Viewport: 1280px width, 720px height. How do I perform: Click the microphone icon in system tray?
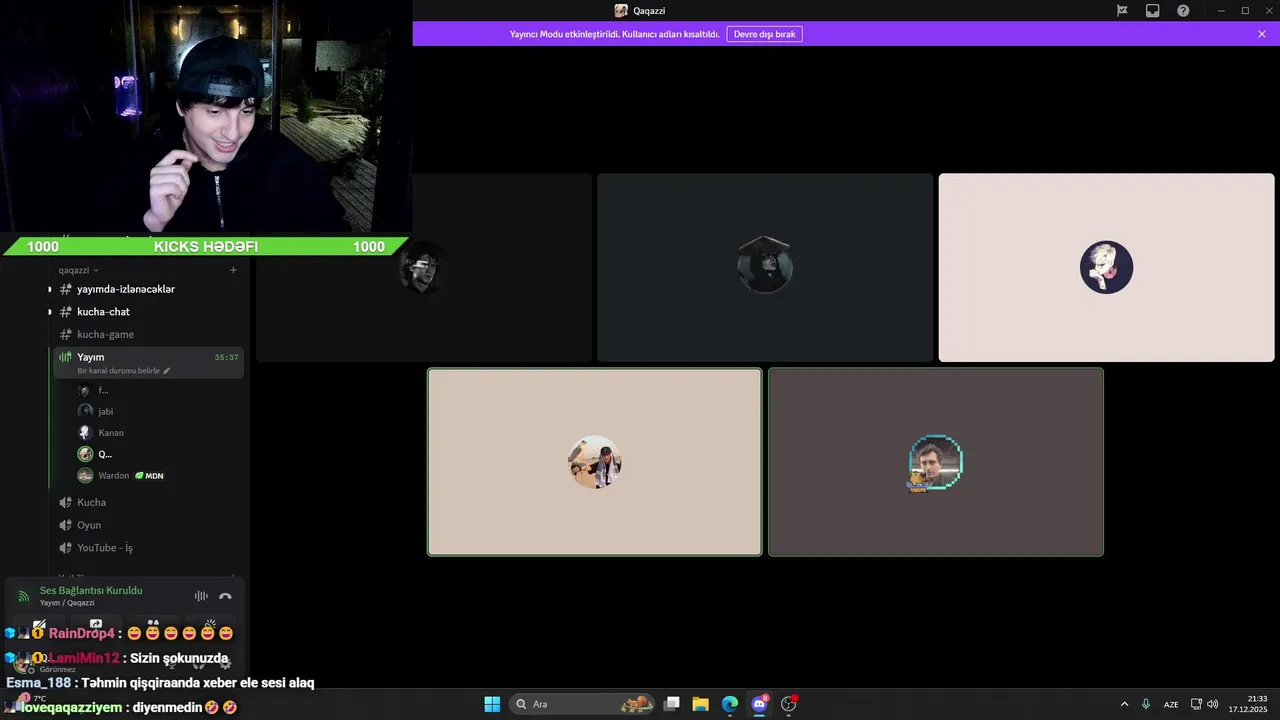[x=1146, y=704]
